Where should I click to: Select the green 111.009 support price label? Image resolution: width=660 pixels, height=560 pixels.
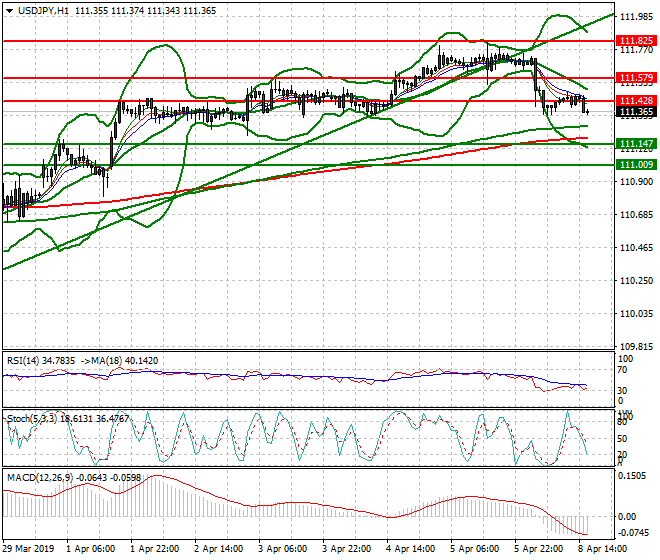(636, 165)
